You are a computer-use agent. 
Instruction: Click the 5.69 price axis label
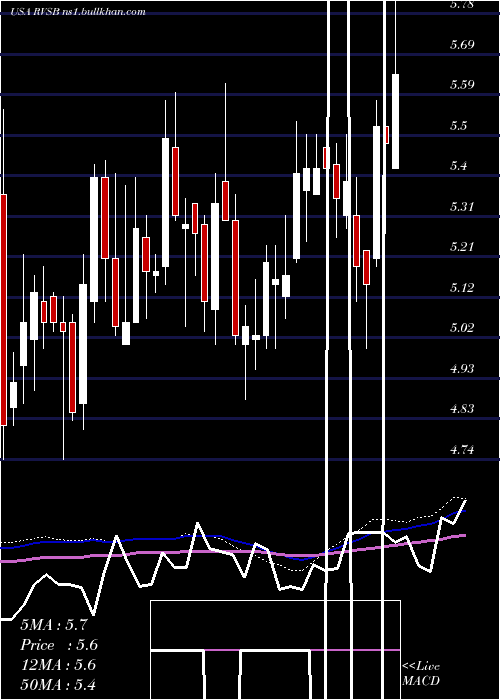point(462,44)
